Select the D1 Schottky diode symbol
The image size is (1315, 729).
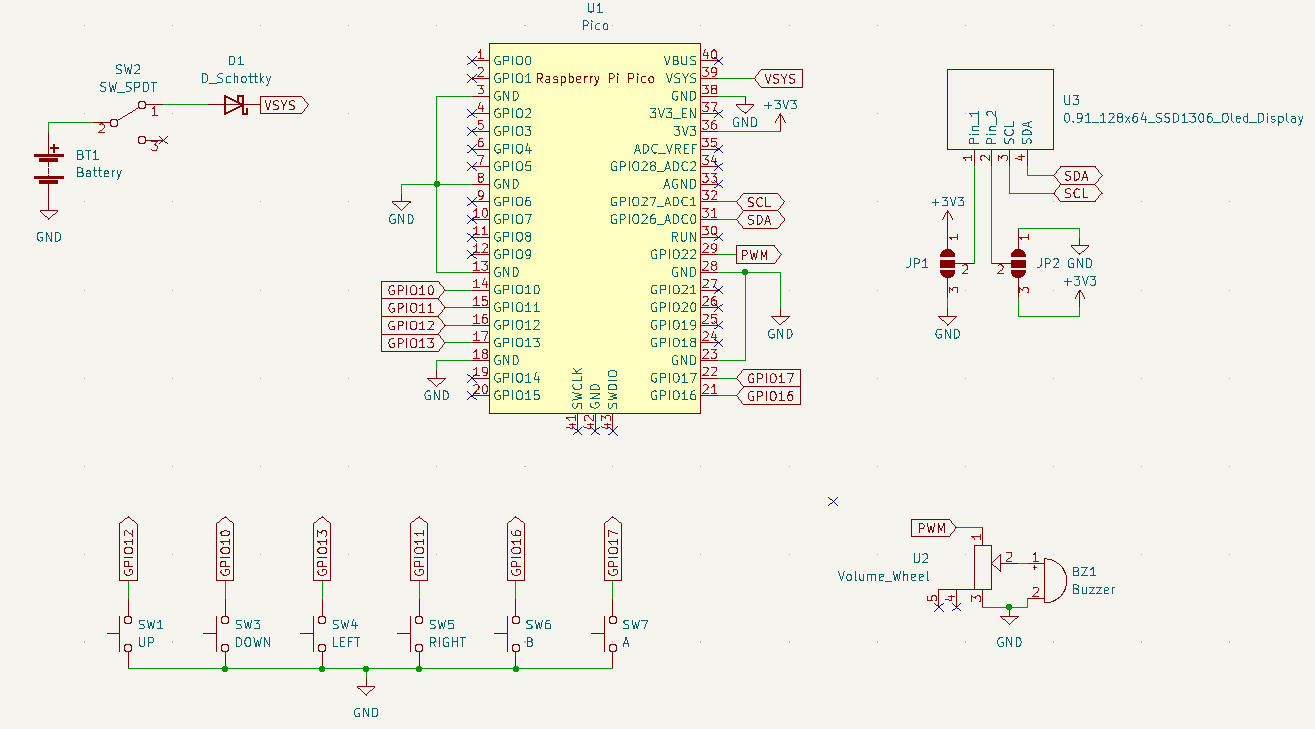coord(236,104)
